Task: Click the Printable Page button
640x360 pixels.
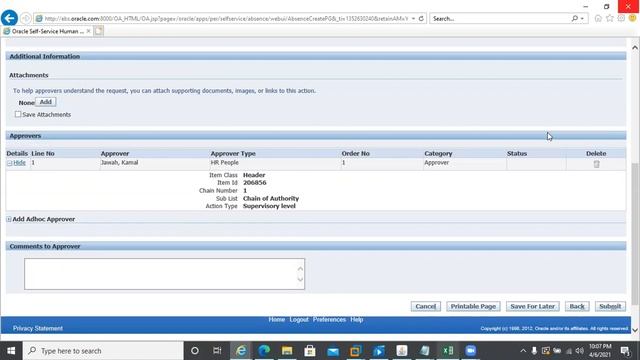Action: [473, 307]
